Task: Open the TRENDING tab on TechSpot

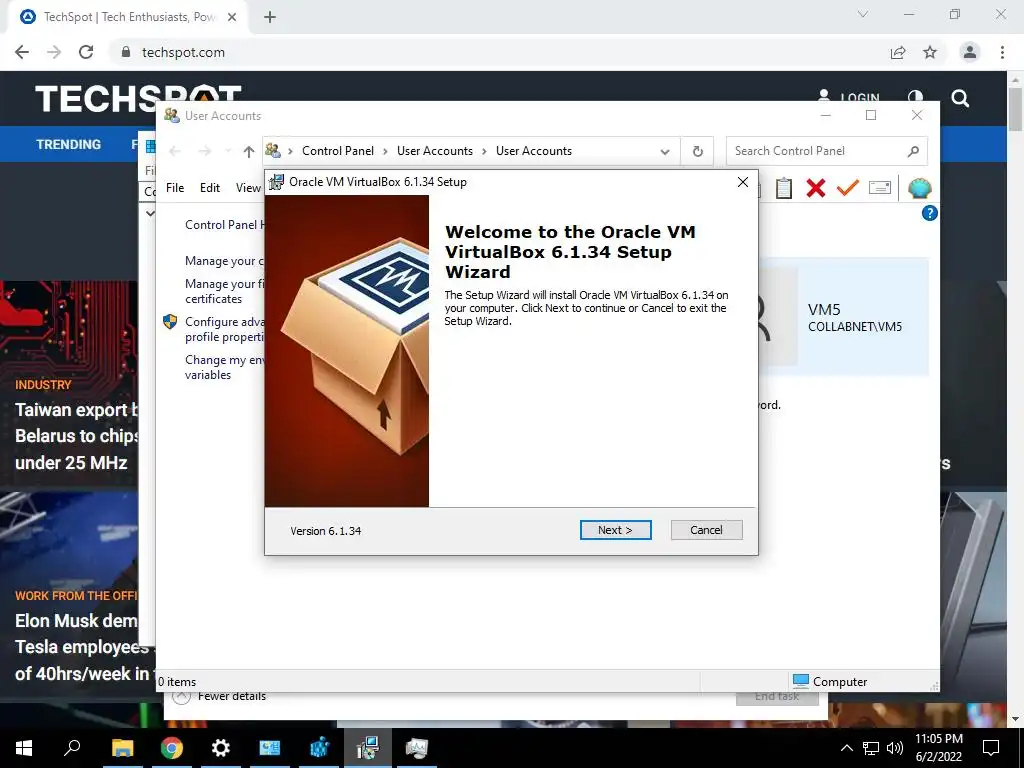Action: [69, 144]
